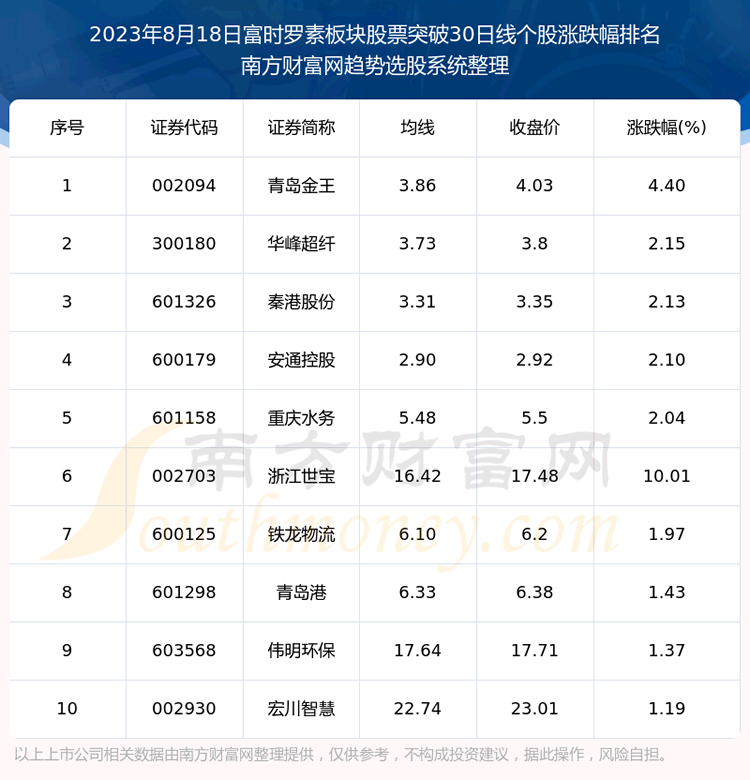Select stock code 603568

(x=184, y=651)
